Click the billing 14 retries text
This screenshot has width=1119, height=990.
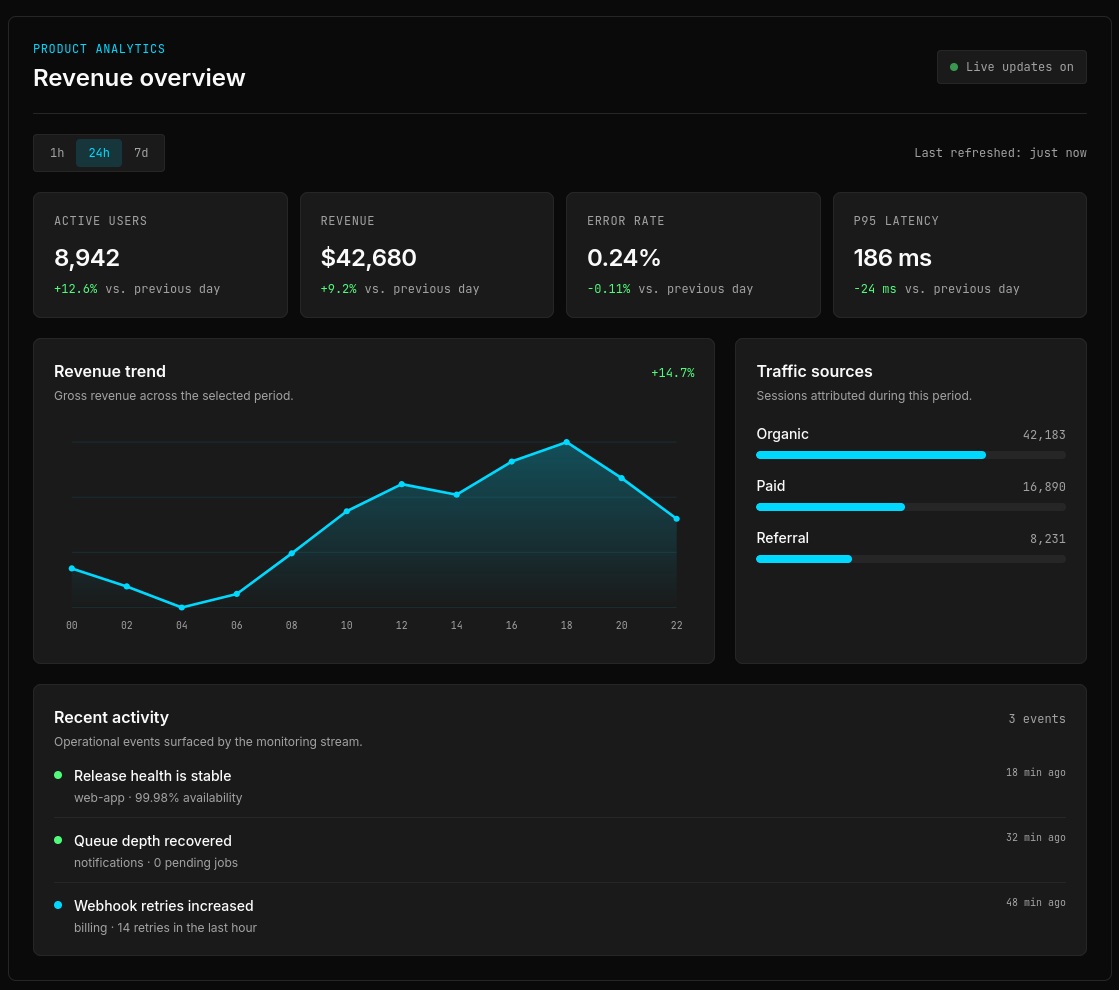pyautogui.click(x=165, y=928)
